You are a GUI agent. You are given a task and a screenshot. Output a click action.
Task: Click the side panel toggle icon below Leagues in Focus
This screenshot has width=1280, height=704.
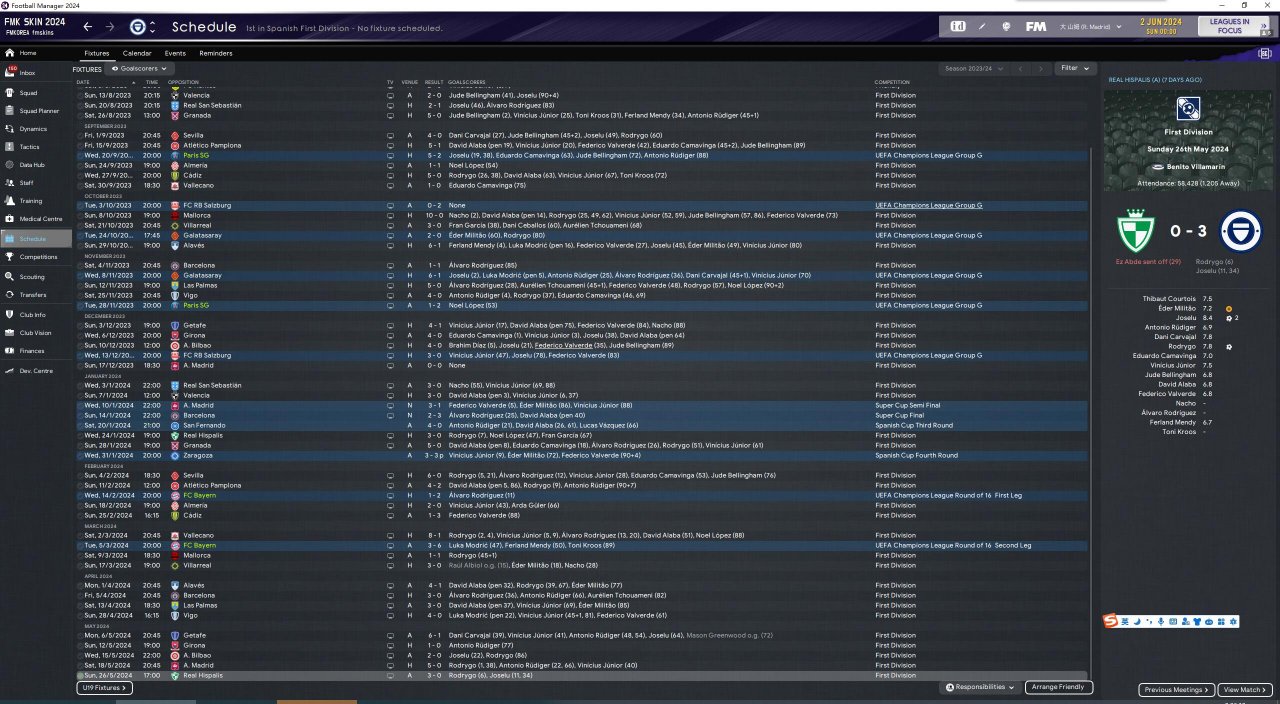tap(1264, 53)
